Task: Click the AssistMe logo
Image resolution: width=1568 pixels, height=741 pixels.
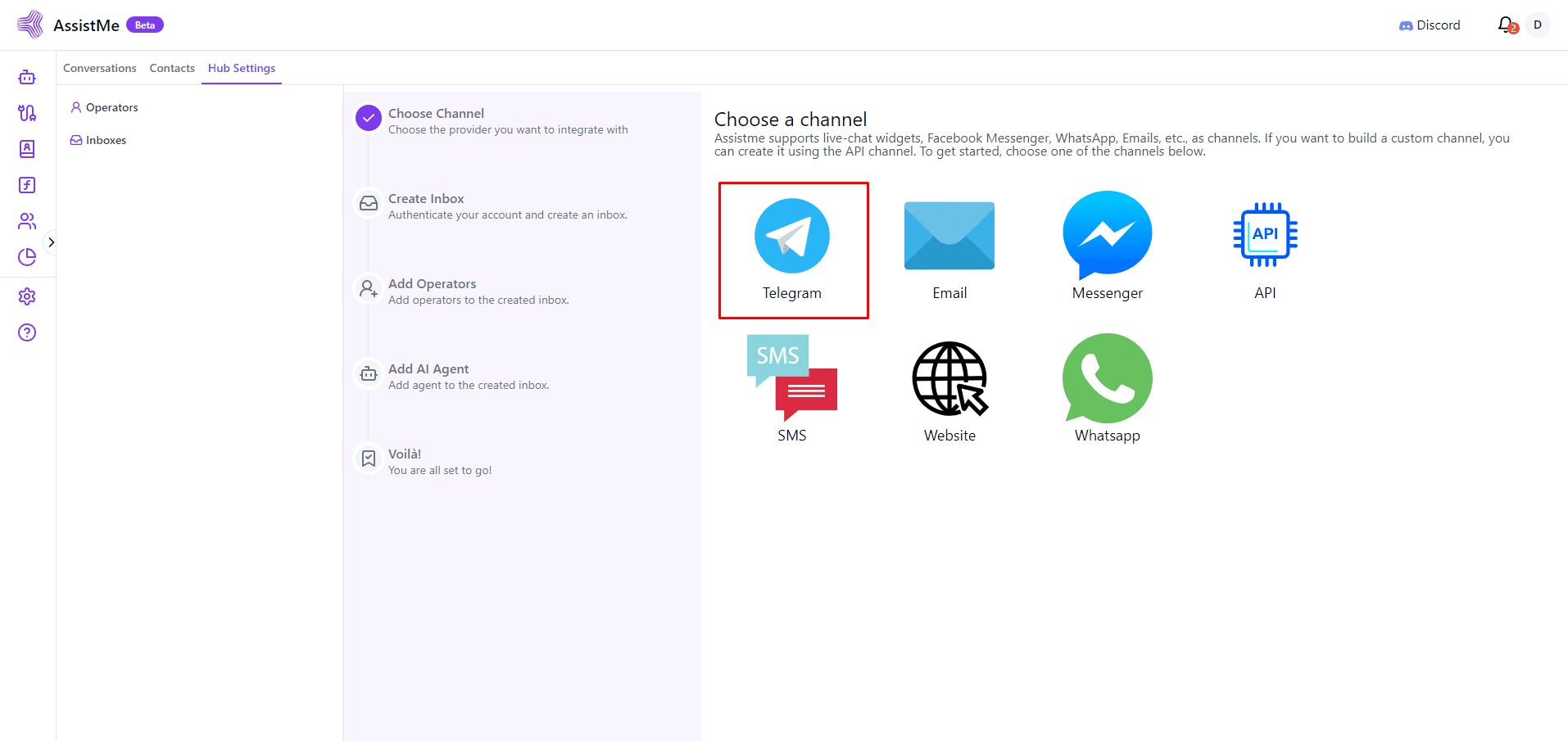Action: point(30,25)
